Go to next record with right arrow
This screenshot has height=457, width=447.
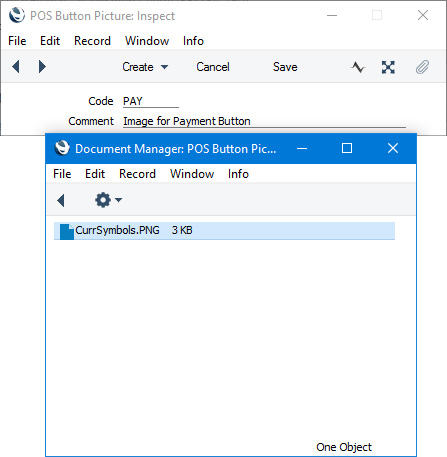[42, 67]
